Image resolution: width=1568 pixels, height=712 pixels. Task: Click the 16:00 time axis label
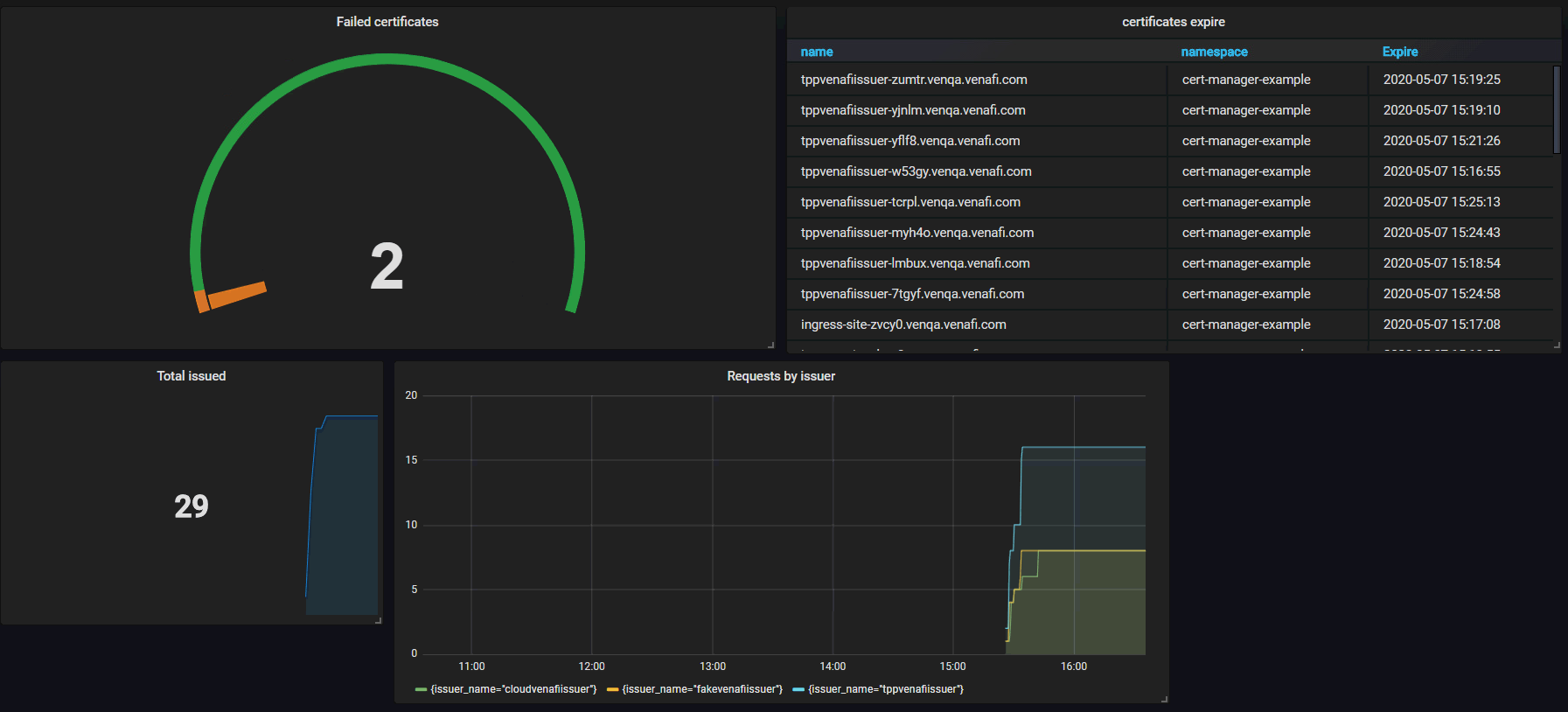(x=1074, y=667)
